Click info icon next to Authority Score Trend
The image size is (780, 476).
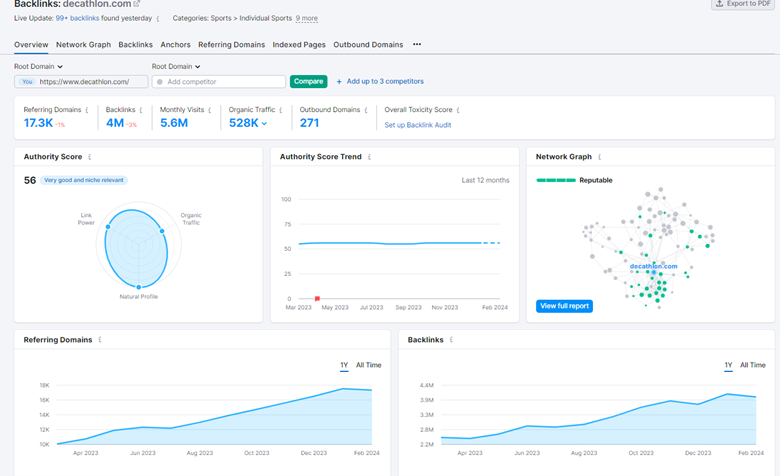pyautogui.click(x=370, y=157)
